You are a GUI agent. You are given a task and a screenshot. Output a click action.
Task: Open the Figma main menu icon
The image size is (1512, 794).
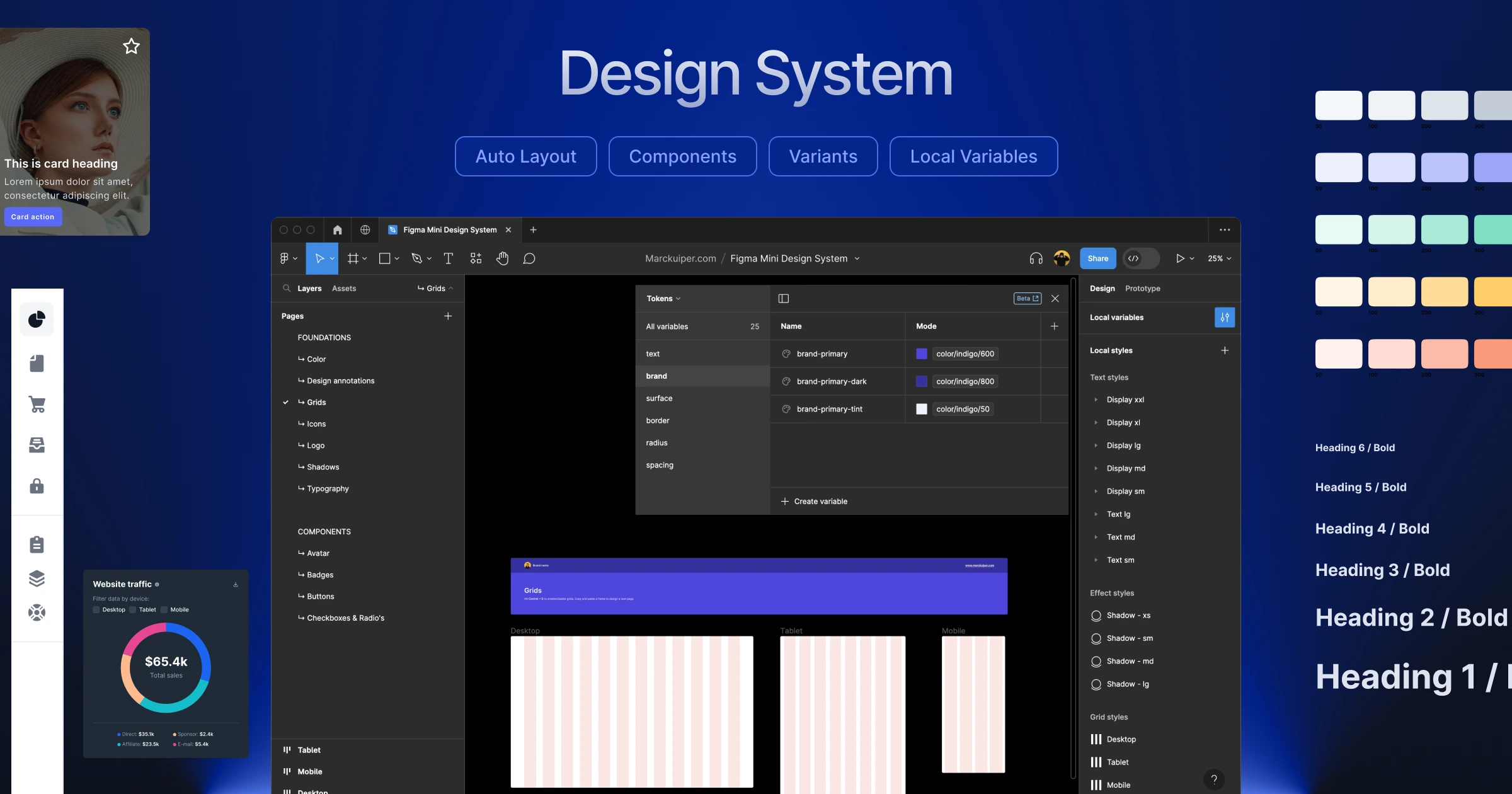point(288,258)
